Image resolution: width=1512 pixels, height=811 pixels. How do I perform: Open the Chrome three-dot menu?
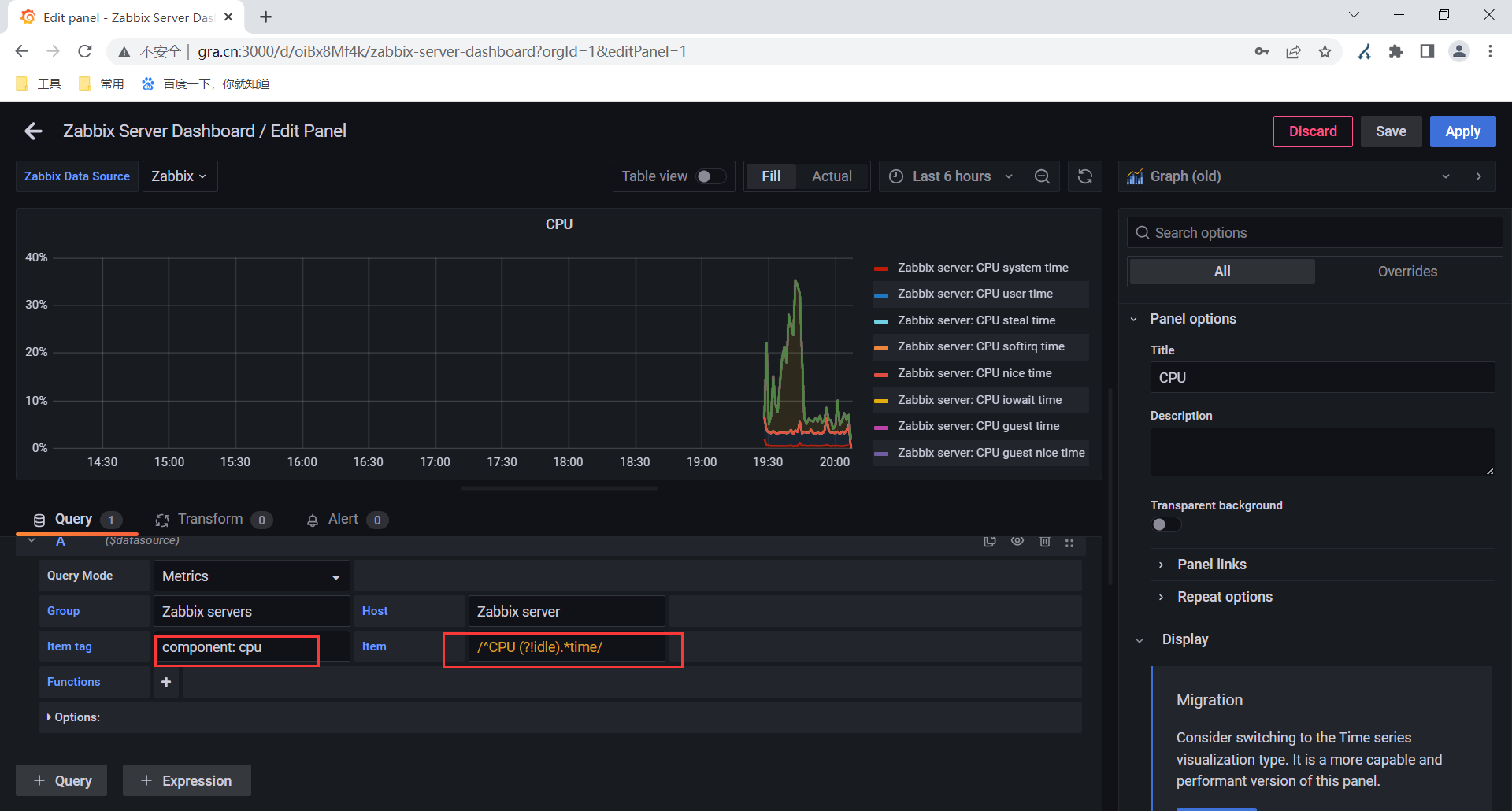(x=1490, y=51)
